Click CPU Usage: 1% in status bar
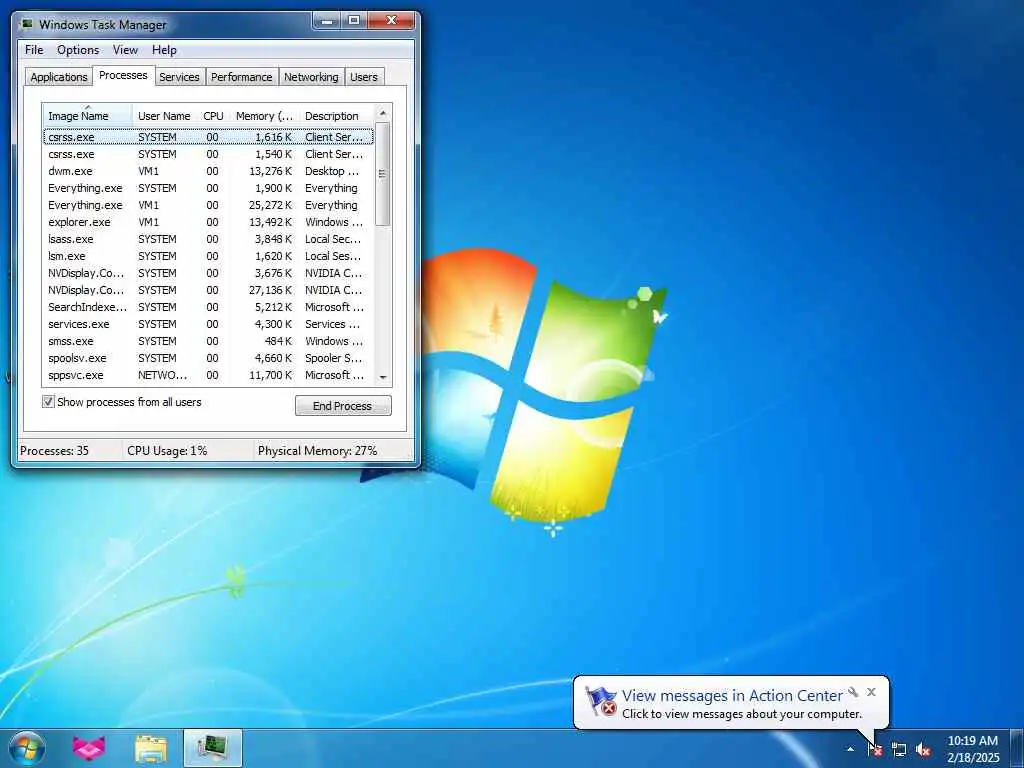The image size is (1024, 768). point(167,451)
